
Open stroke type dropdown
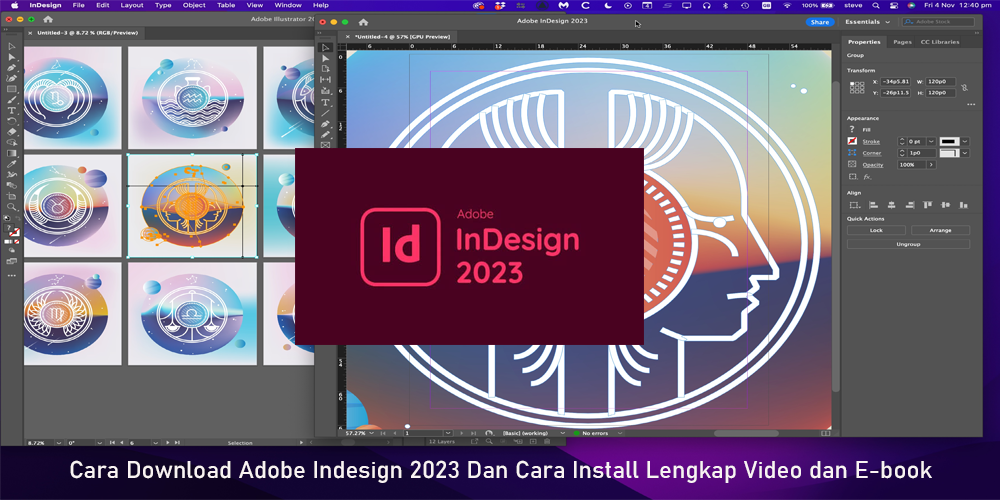coord(965,141)
